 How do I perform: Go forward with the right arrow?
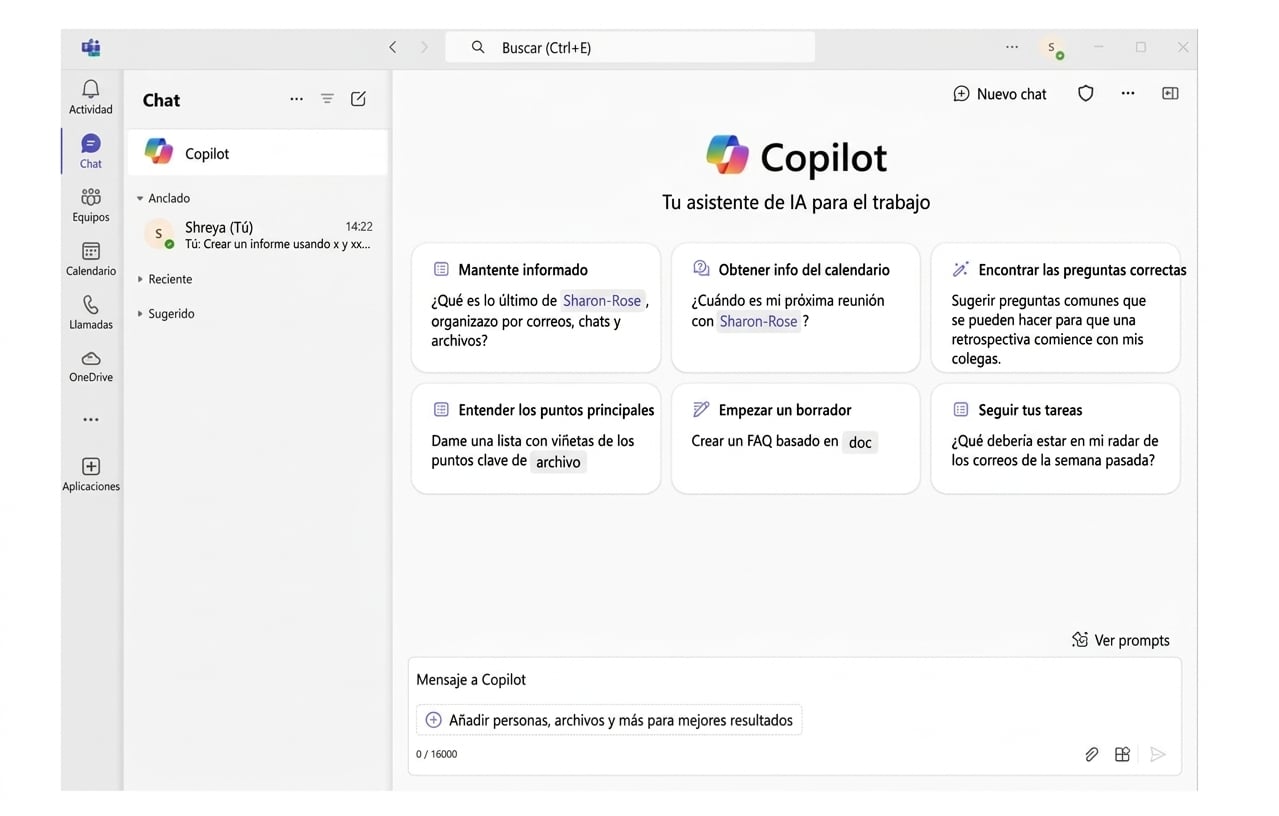[x=424, y=47]
